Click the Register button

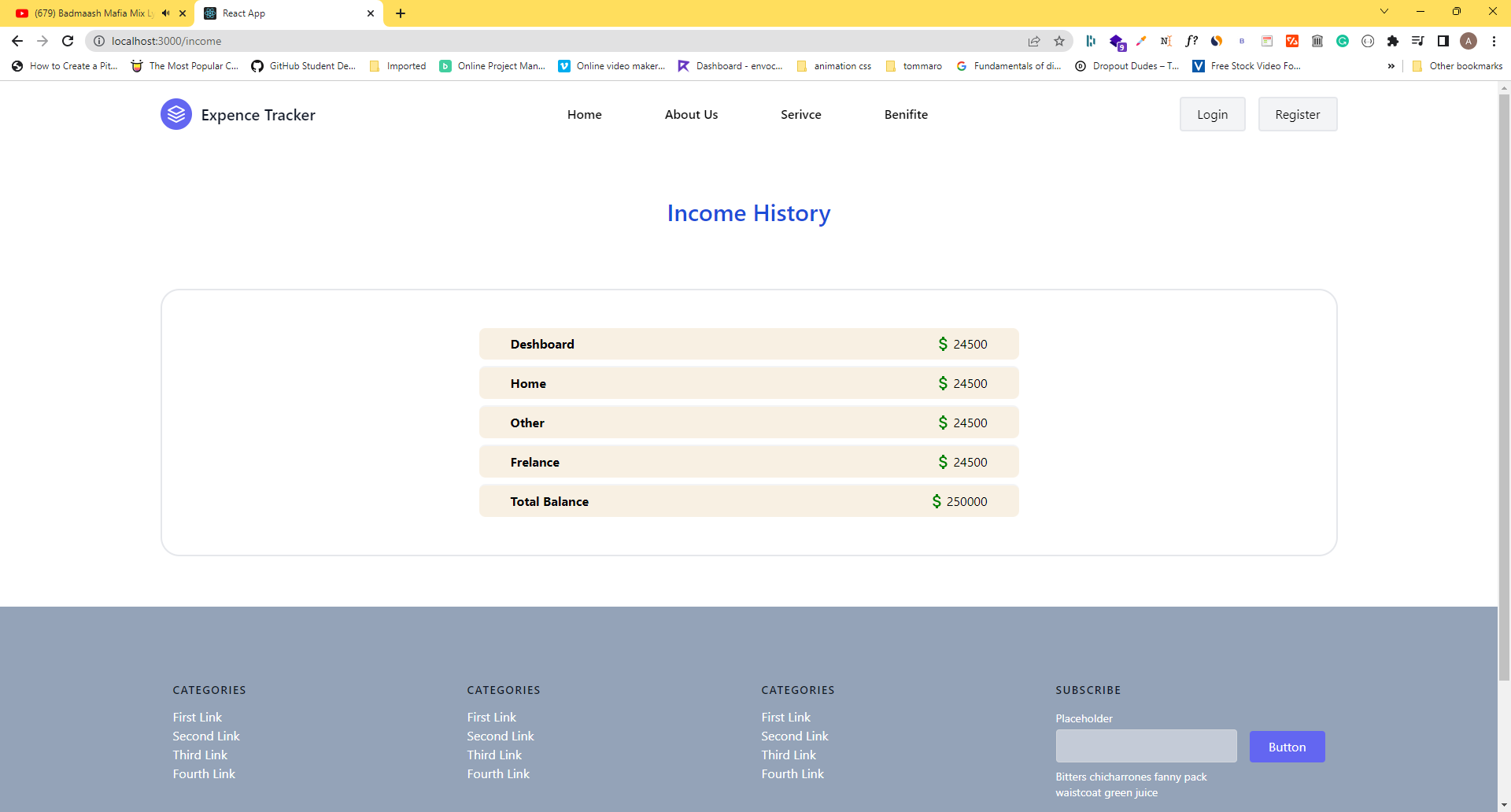[1297, 114]
